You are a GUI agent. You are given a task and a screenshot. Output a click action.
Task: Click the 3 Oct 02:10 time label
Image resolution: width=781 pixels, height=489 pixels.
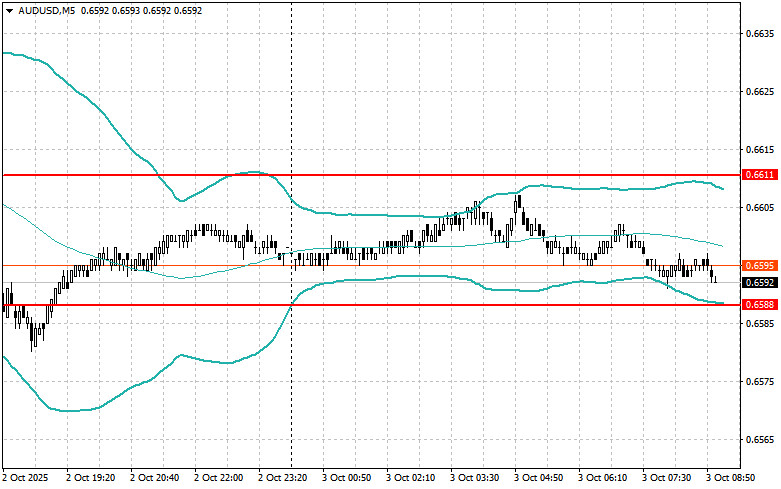click(x=410, y=478)
